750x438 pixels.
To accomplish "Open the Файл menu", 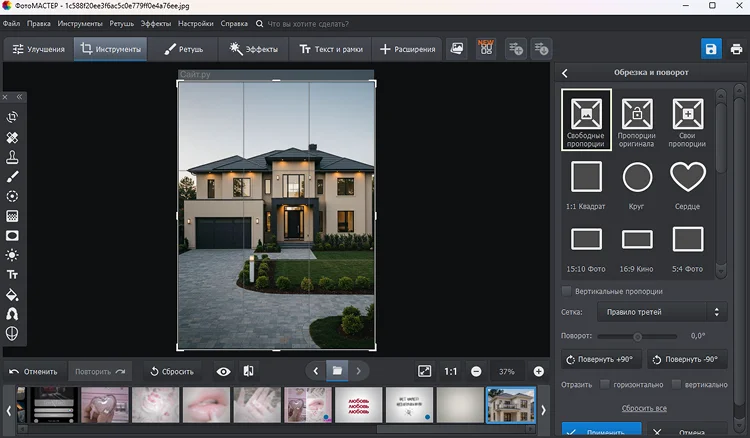I will [11, 23].
